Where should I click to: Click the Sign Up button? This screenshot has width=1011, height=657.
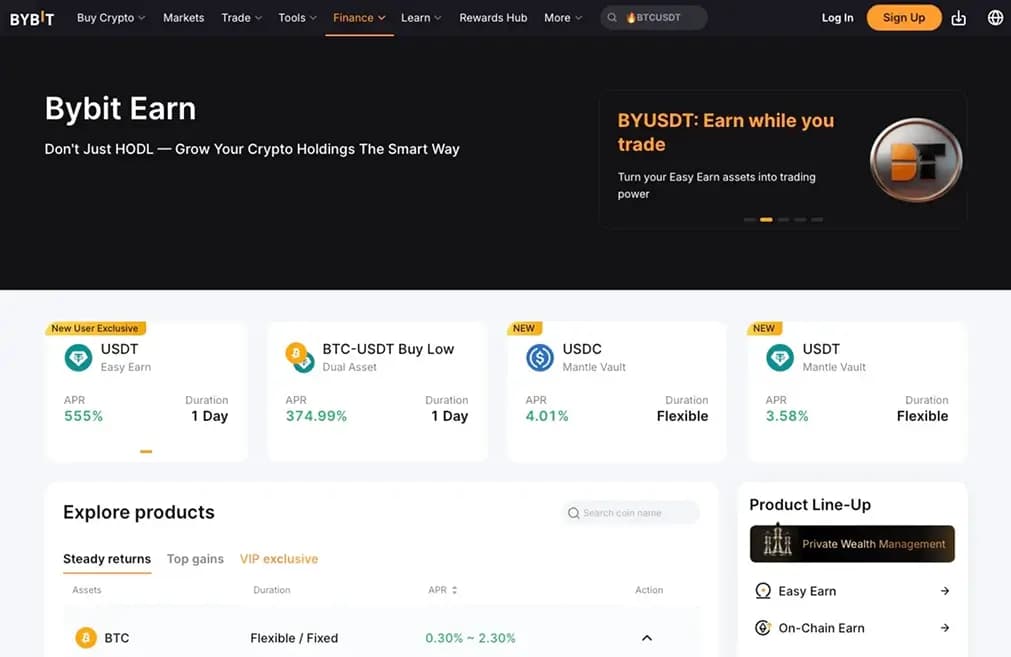(x=903, y=18)
